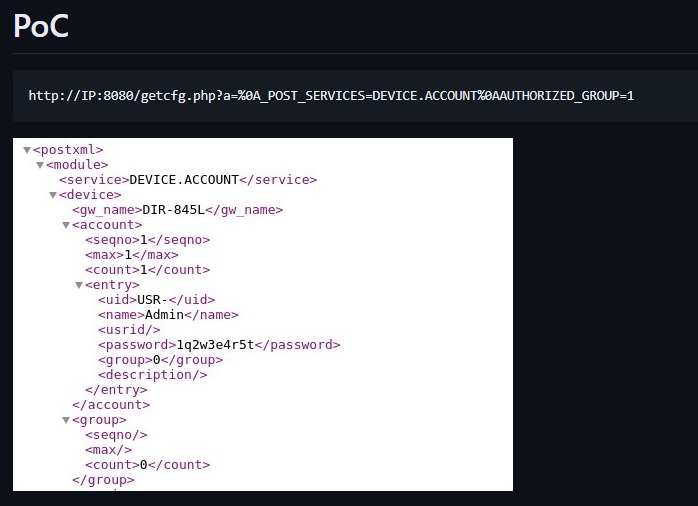
Task: Click the uid USR- line
Action: (x=157, y=300)
